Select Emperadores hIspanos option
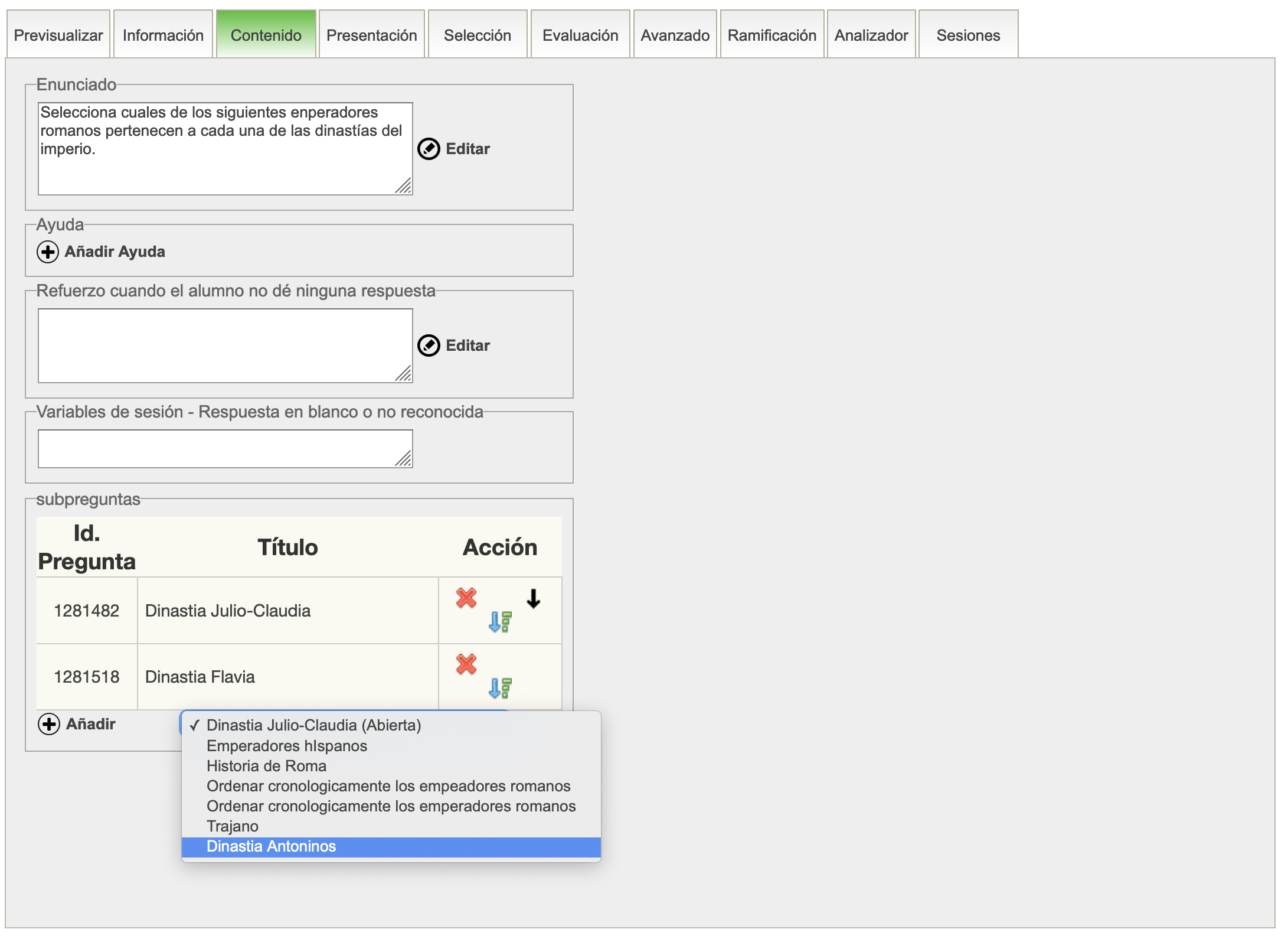Viewport: 1288px width, 939px height. point(287,746)
